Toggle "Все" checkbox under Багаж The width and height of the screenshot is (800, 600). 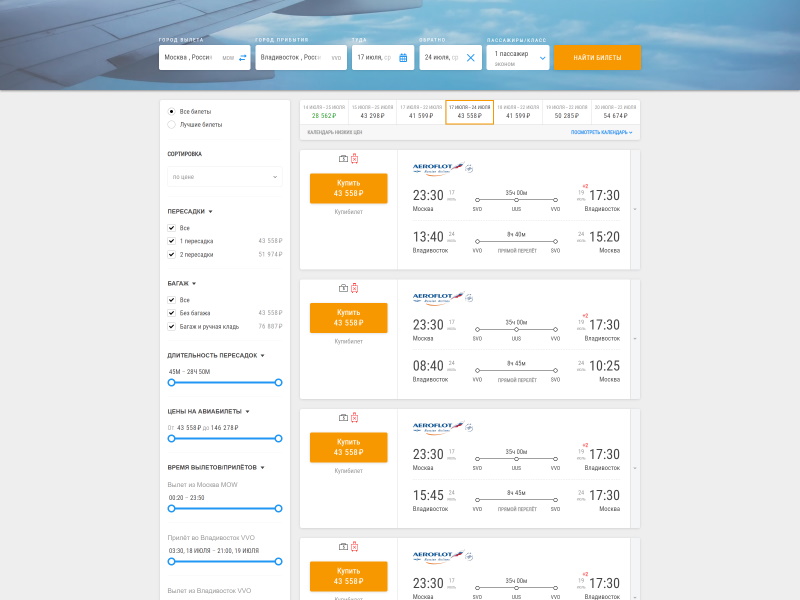(171, 300)
